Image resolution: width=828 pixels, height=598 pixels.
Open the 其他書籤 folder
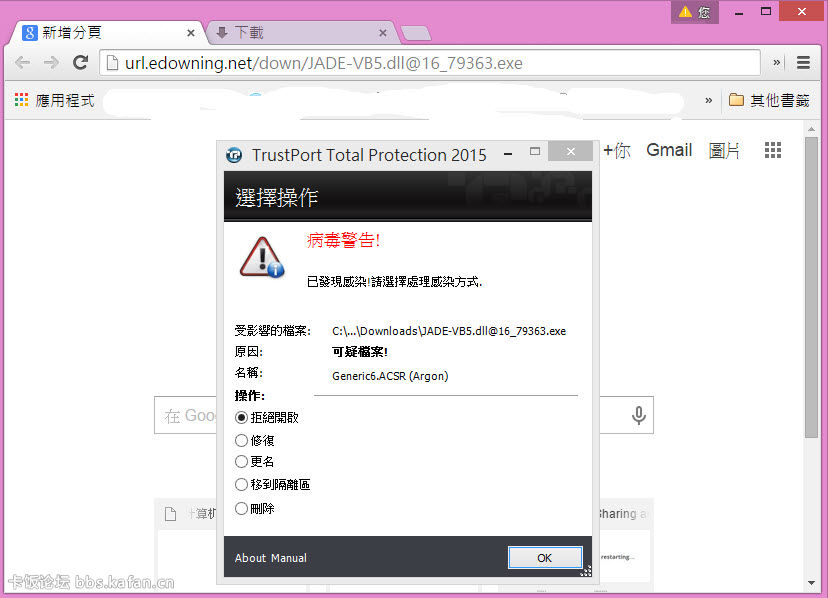tap(769, 100)
